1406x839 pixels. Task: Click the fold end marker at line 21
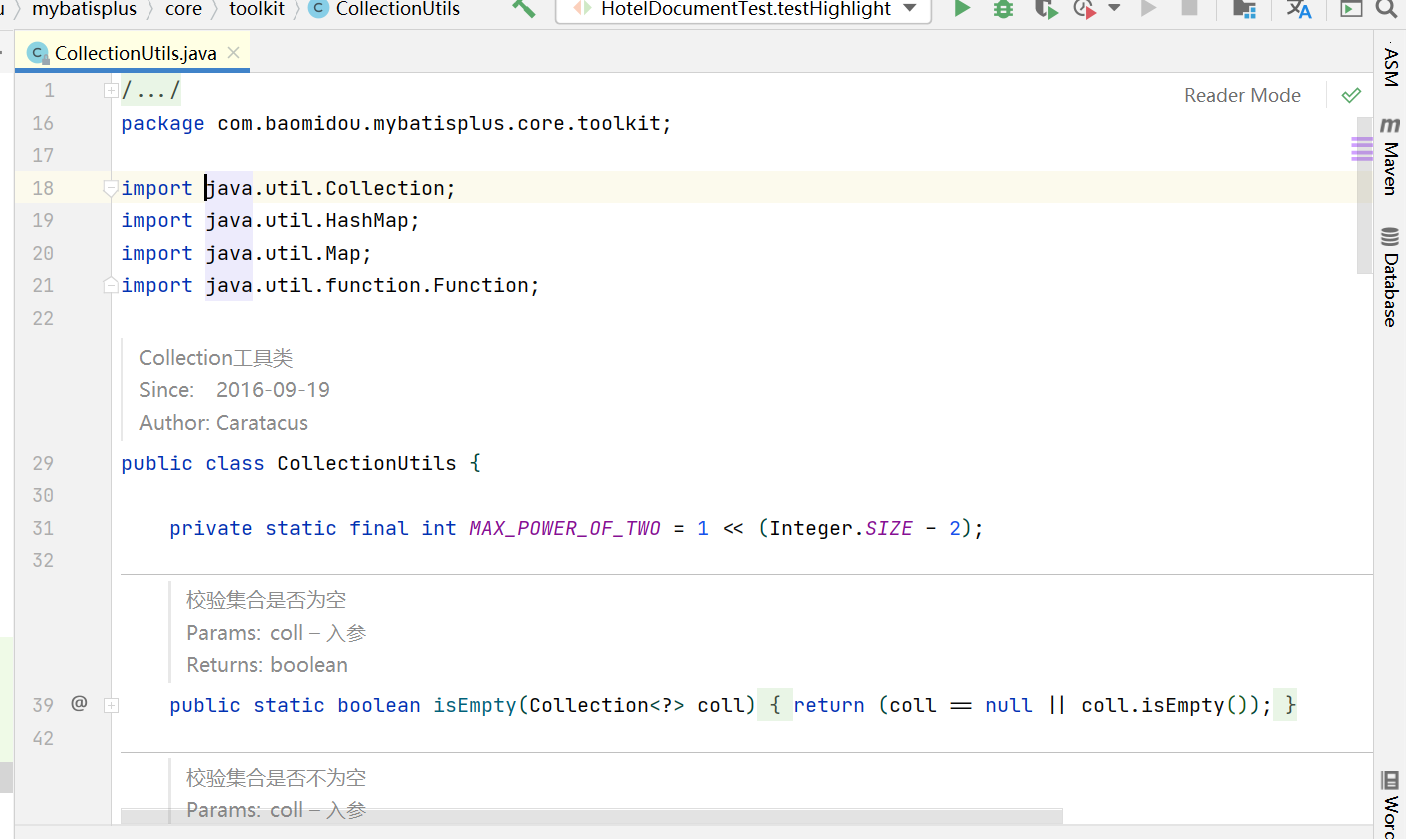[x=110, y=285]
